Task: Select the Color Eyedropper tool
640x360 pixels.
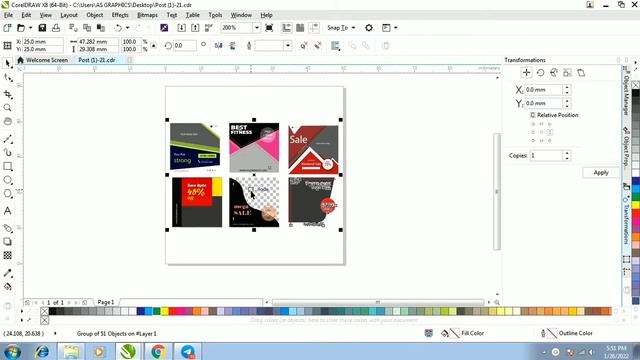Action: point(7,273)
